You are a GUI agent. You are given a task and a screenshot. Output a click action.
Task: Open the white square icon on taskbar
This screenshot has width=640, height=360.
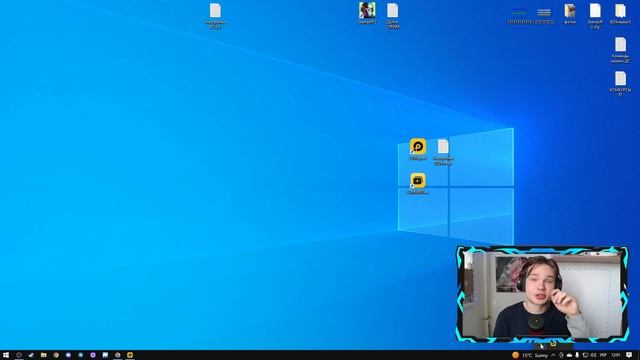tap(105, 355)
